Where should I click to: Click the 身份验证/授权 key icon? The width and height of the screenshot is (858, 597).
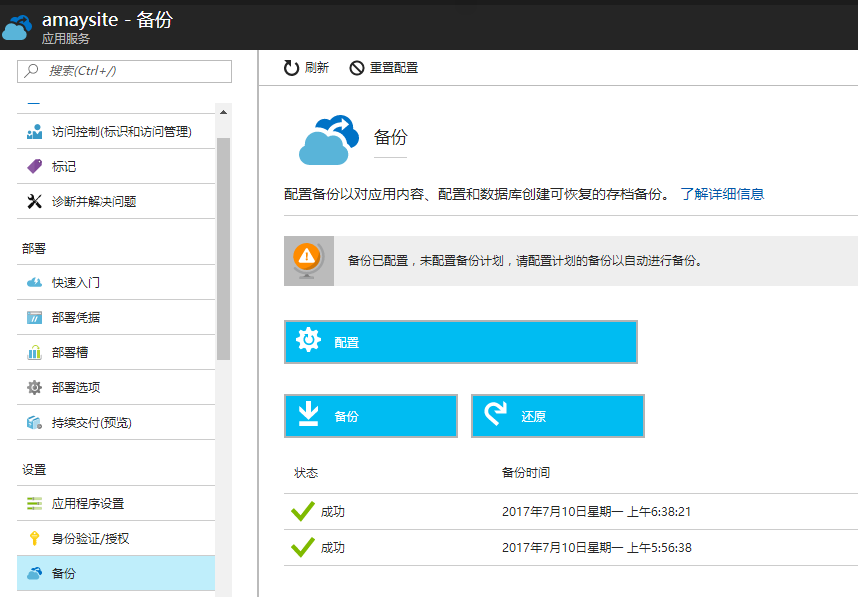[x=35, y=538]
